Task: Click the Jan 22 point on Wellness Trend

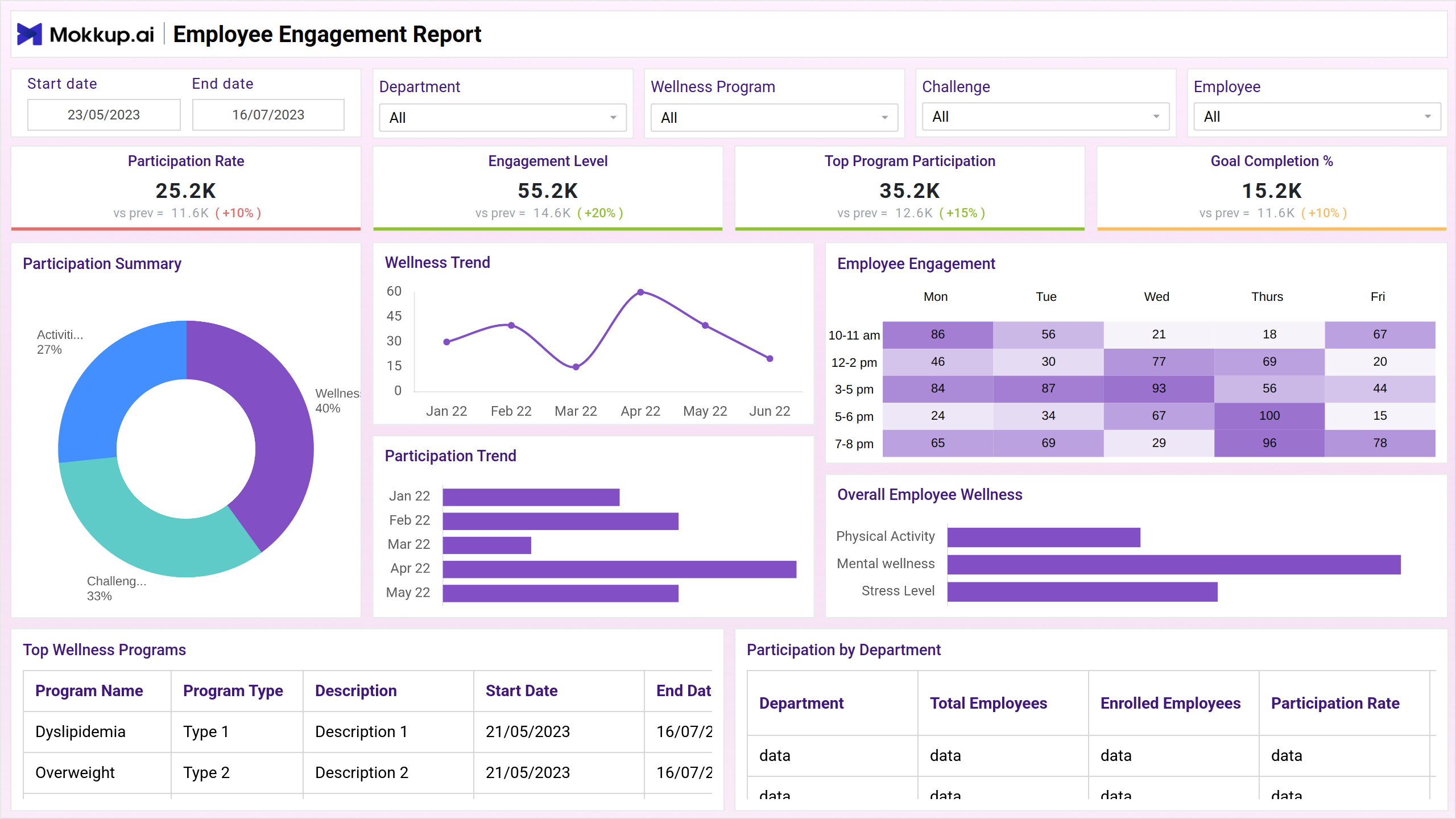Action: tap(447, 342)
